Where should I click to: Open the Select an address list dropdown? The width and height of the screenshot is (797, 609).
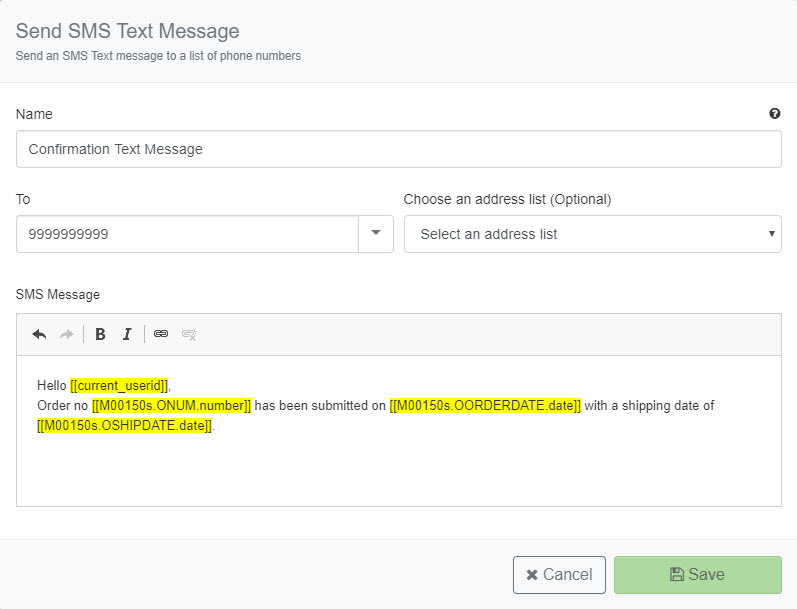point(593,234)
